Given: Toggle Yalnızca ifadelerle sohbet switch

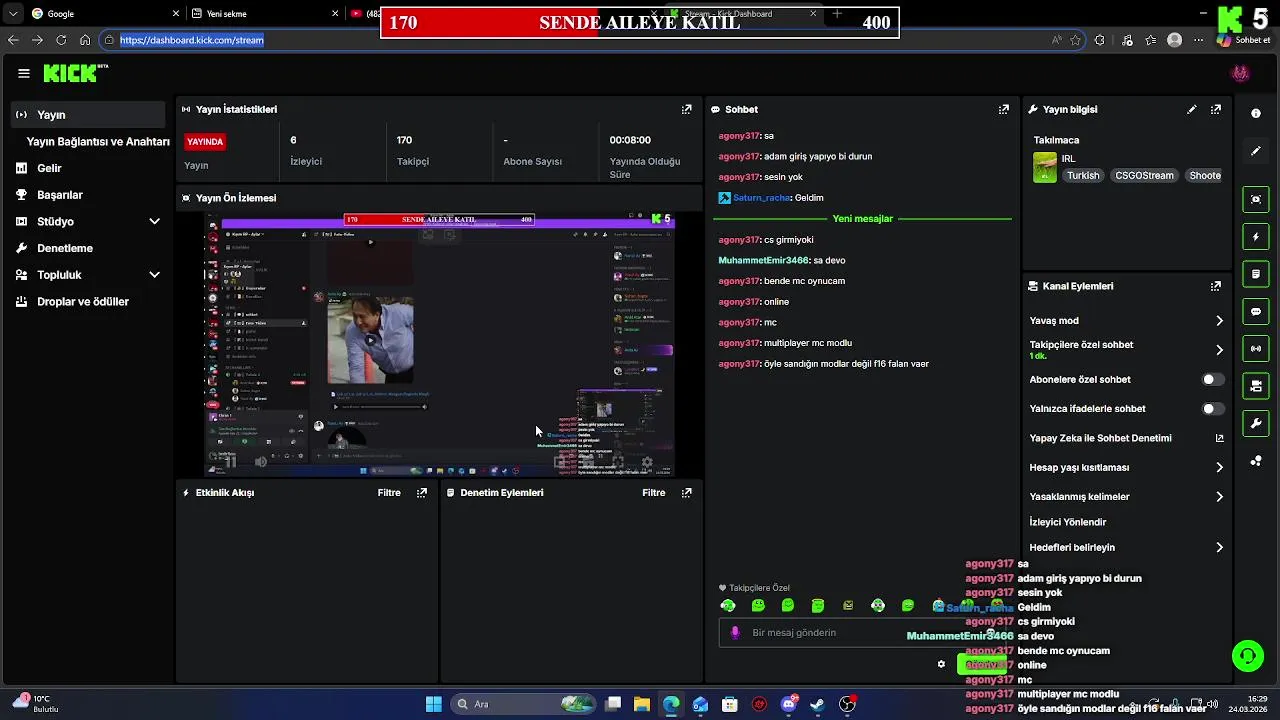Looking at the screenshot, I should tap(1212, 408).
